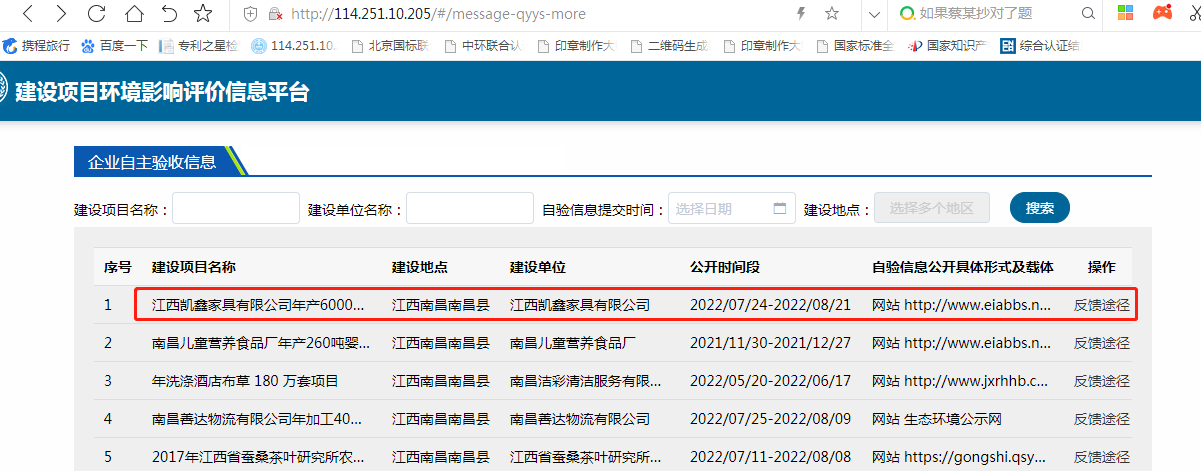Click the 网站 http://www.jxrhhb.c... cell
1201x471 pixels.
pos(961,381)
